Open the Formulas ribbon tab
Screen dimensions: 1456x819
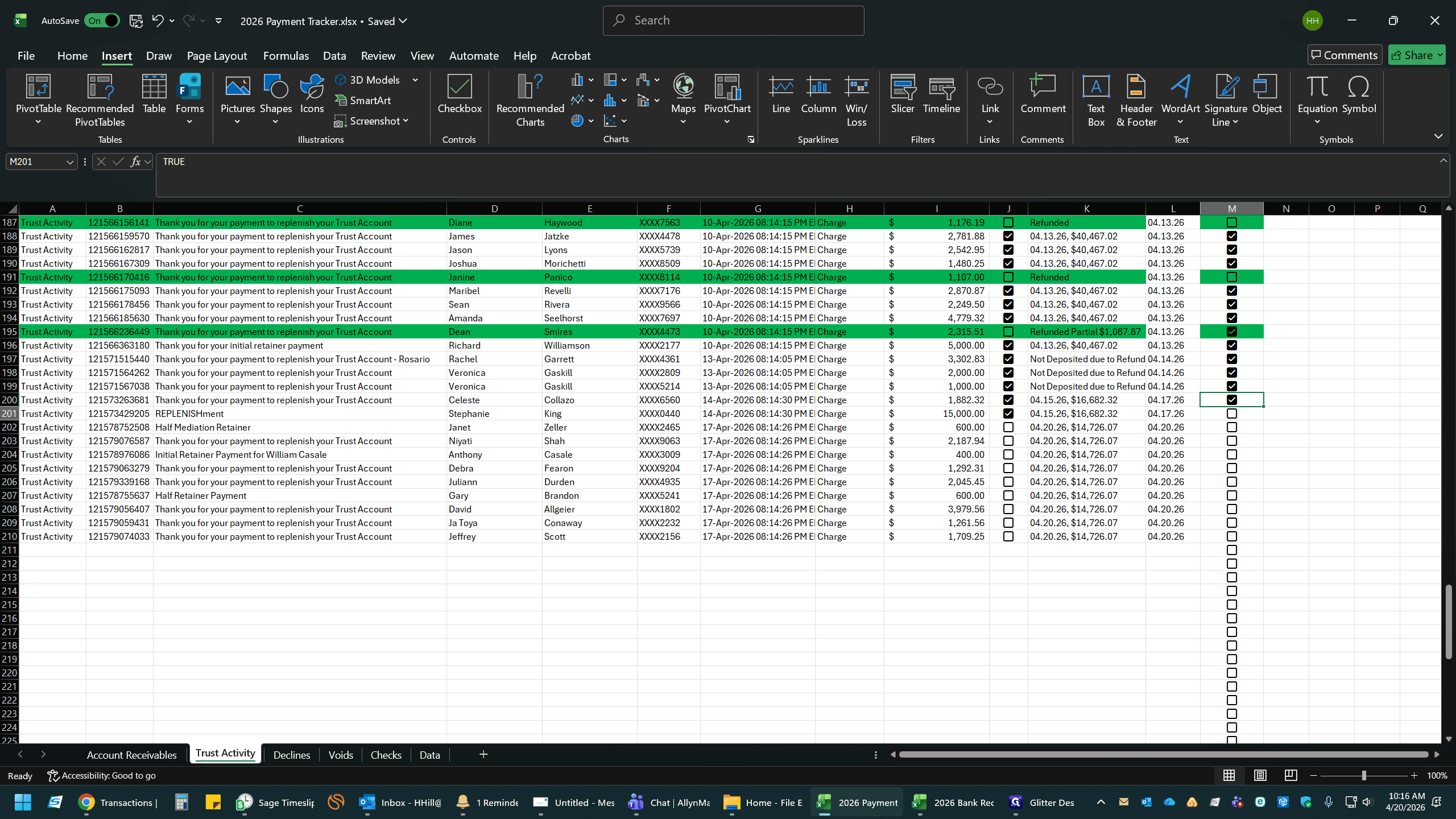(286, 56)
